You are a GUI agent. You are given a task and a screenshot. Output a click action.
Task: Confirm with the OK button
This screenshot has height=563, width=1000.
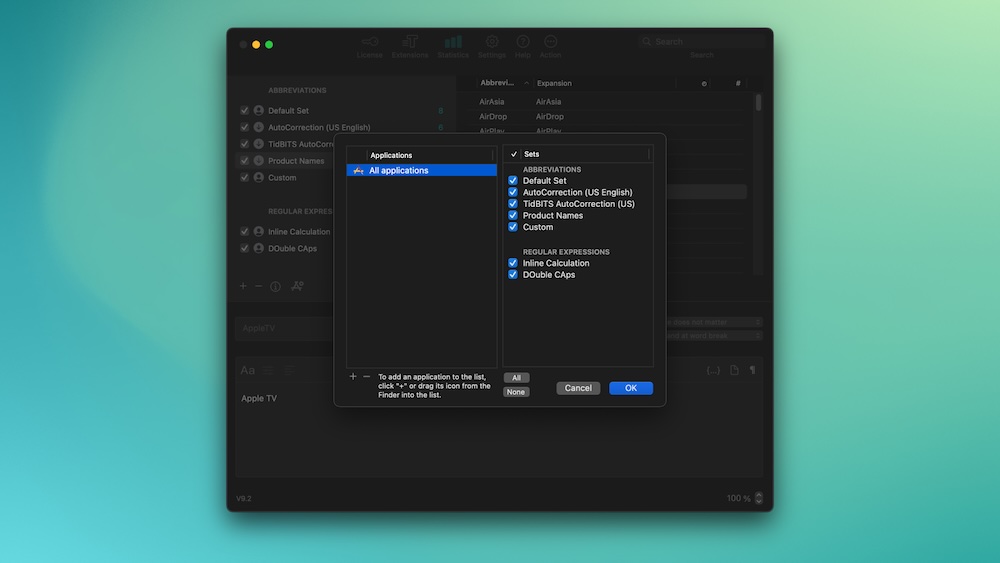631,388
